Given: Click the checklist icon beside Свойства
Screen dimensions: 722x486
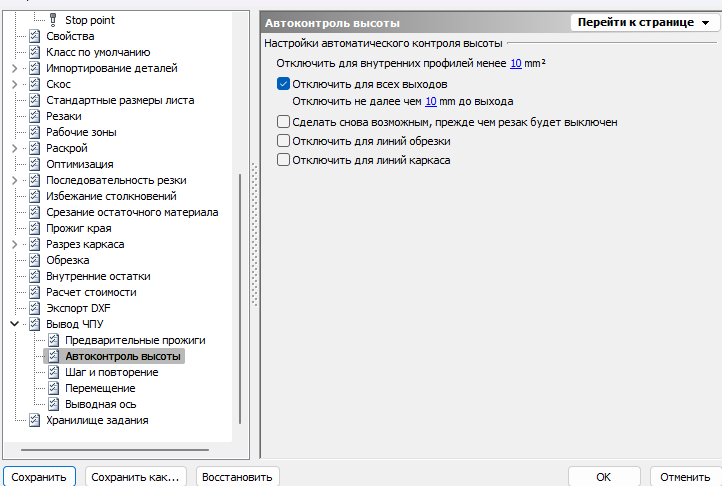Looking at the screenshot, I should (x=35, y=36).
